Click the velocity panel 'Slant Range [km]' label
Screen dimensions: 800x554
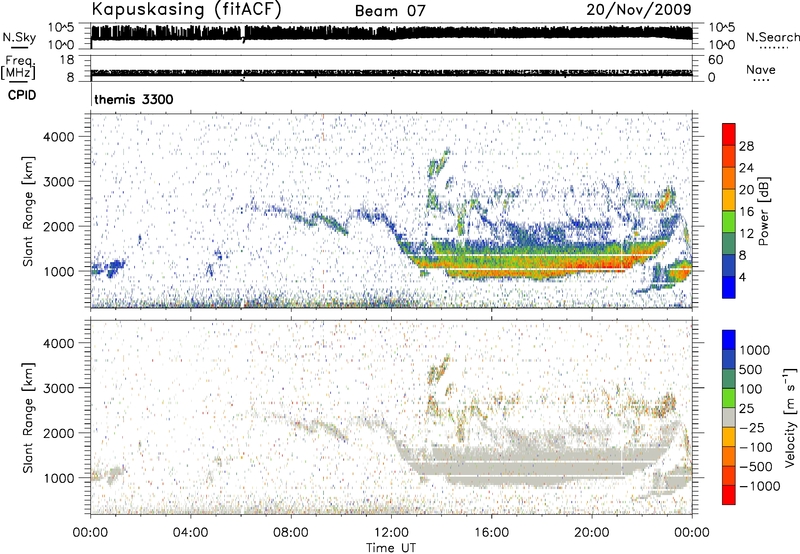[x=28, y=418]
